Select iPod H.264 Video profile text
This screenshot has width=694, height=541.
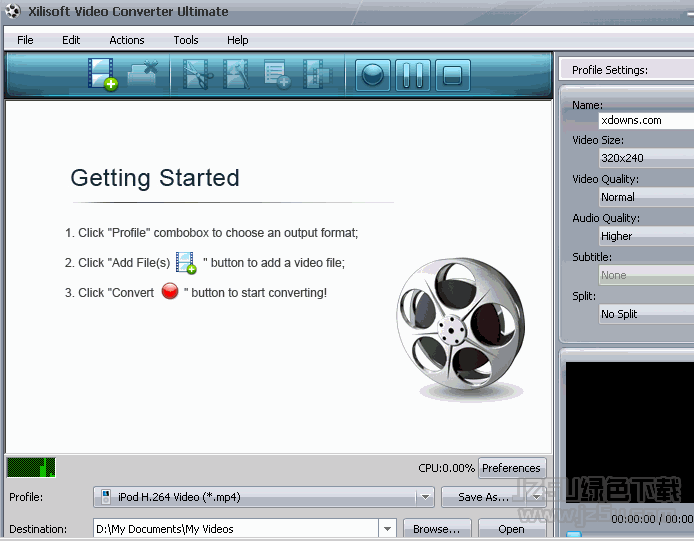point(179,497)
